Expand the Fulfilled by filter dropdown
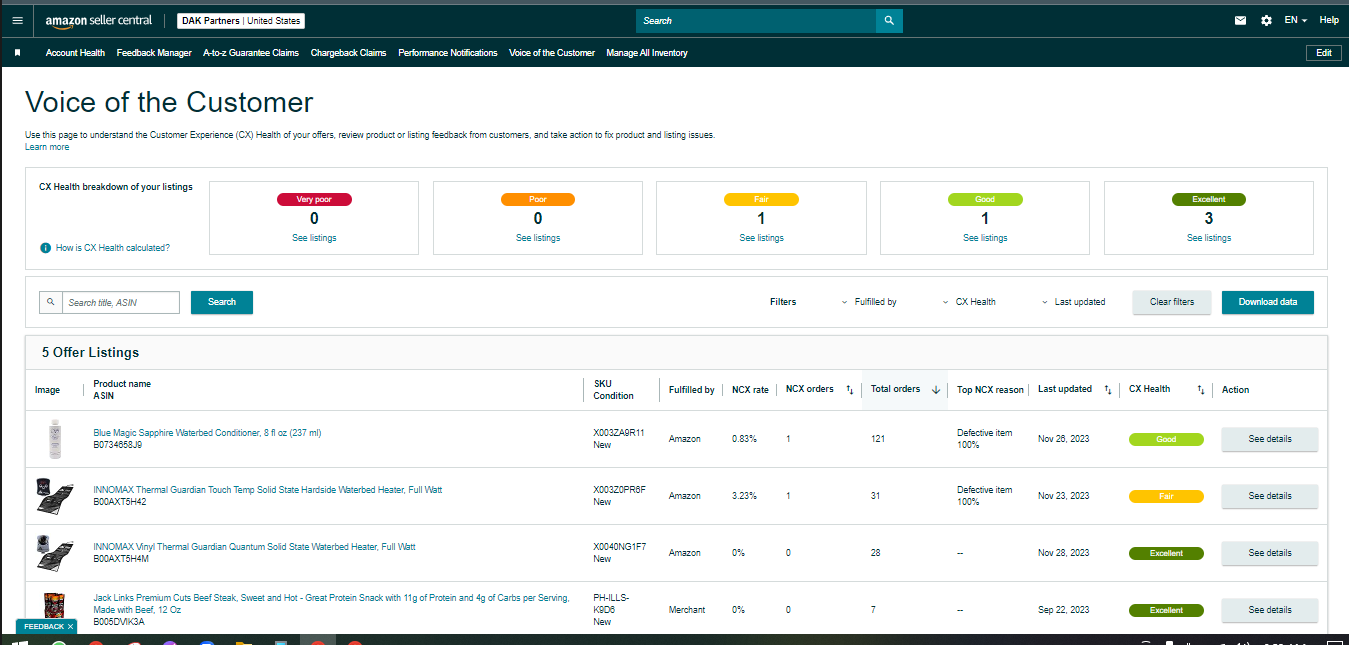The image size is (1349, 645). click(869, 302)
